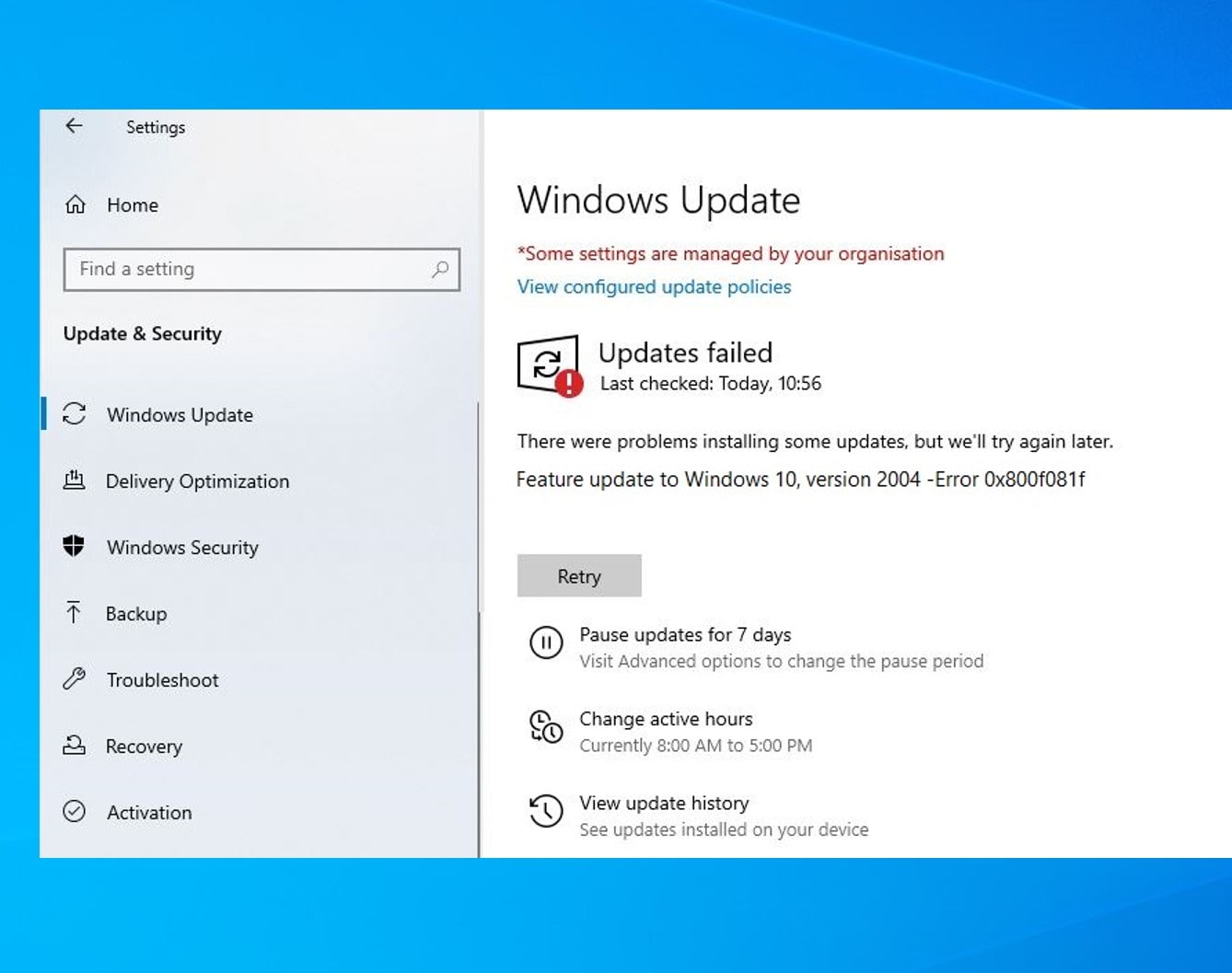Click the Update & Security heading
The width and height of the screenshot is (1232, 973).
tap(142, 333)
